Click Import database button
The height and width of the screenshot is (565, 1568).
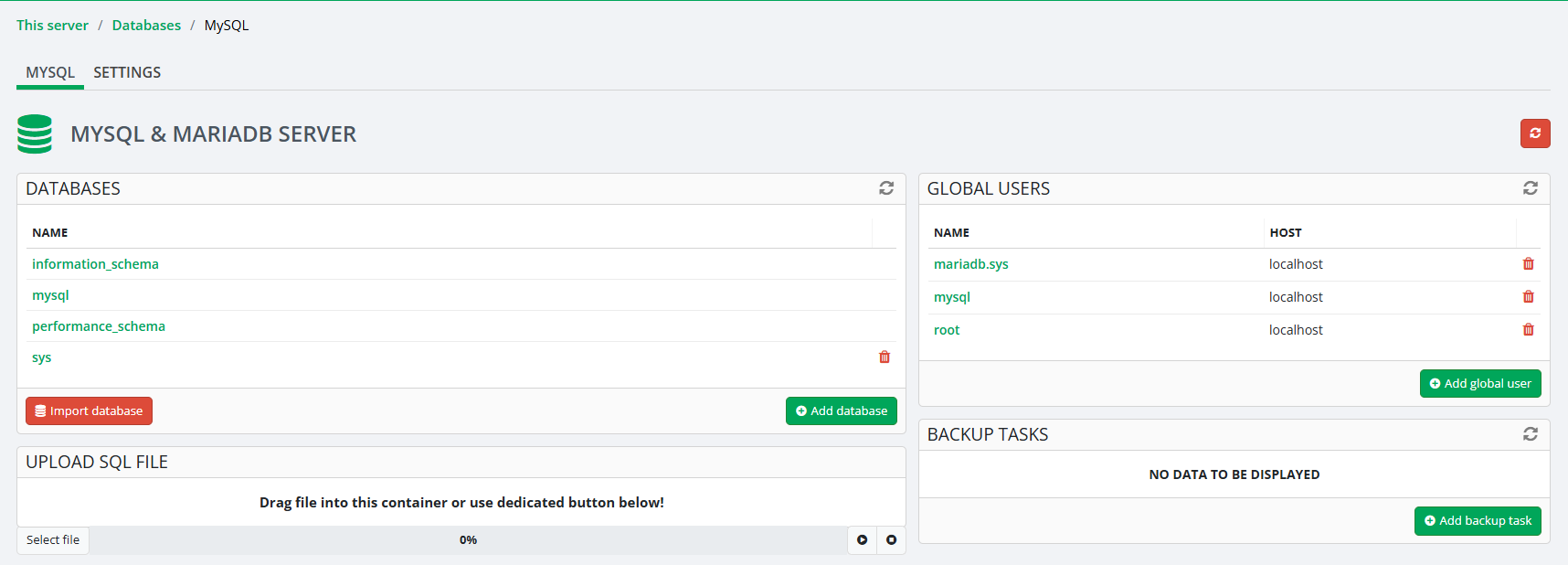click(89, 411)
